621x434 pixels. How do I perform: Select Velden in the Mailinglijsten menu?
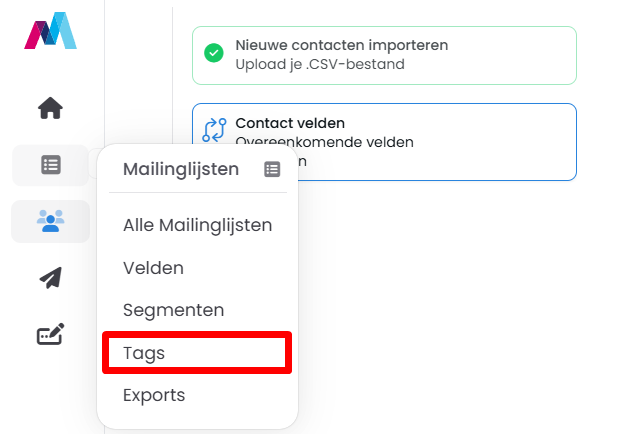coord(153,268)
